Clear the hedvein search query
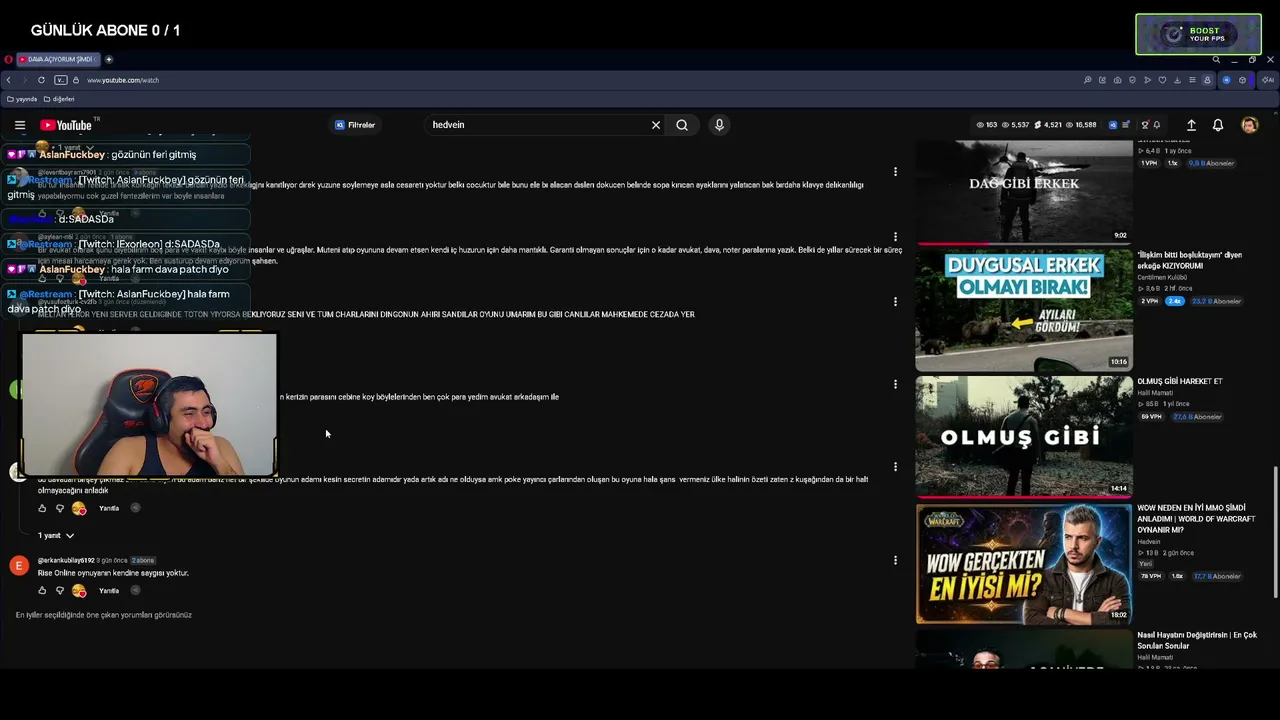1280x720 pixels. pyautogui.click(x=656, y=125)
